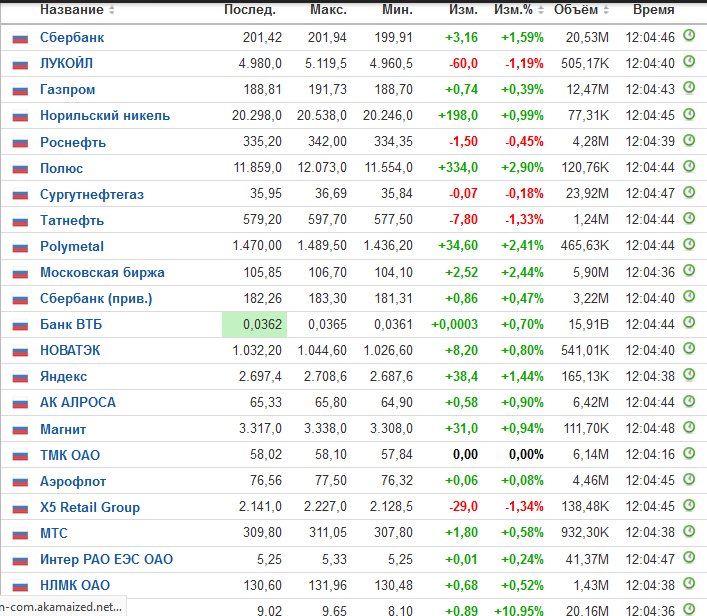
Task: Open the Интер РАО ЕЭС ОАО link
Action: pos(106,559)
